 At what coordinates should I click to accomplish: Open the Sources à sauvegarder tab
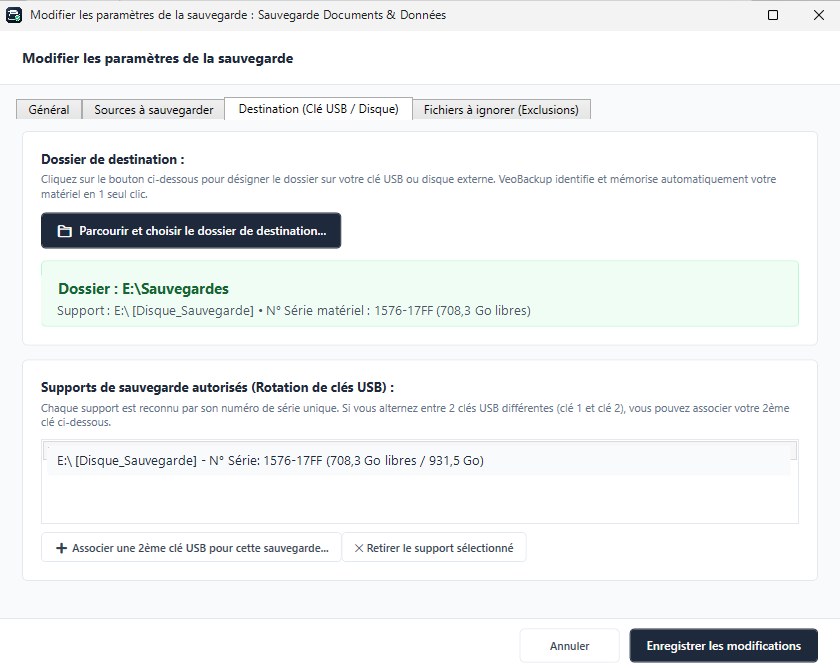coord(154,109)
